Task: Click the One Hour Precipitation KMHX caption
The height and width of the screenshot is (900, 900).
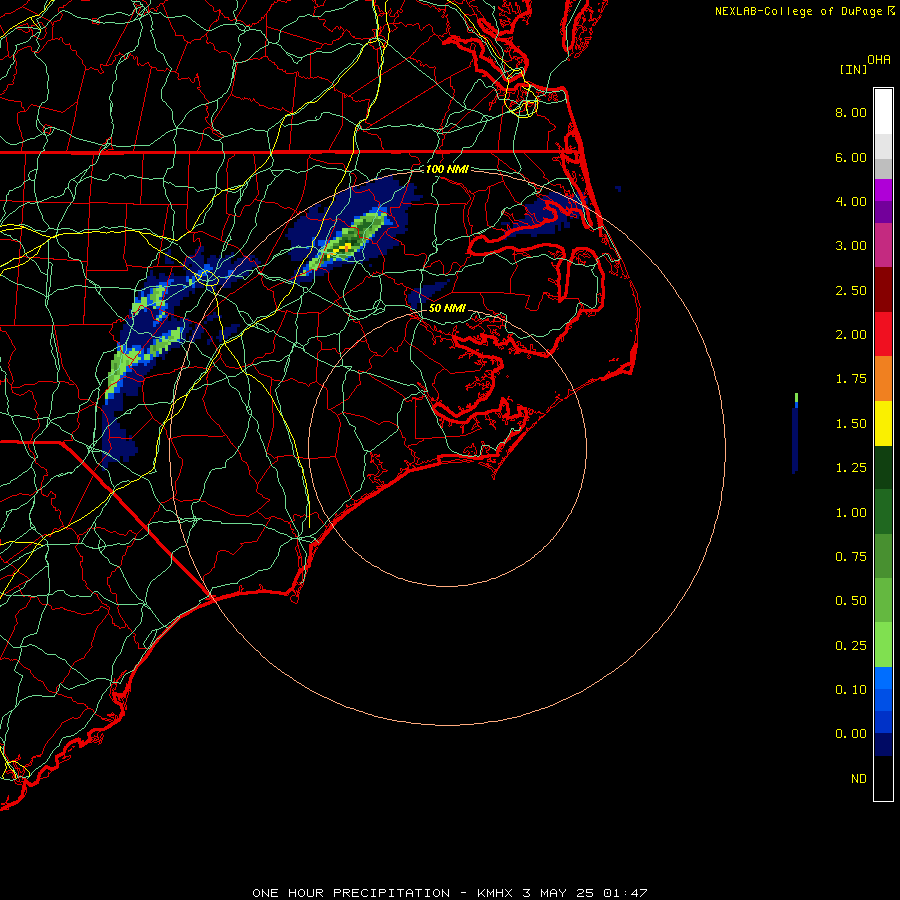Action: (450, 893)
